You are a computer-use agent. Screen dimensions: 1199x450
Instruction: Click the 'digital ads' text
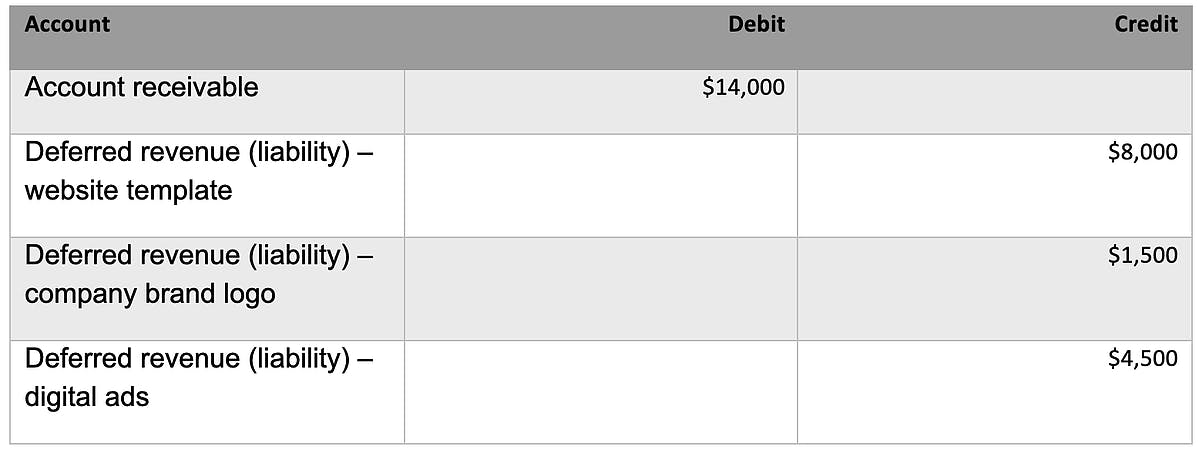pyautogui.click(x=86, y=397)
